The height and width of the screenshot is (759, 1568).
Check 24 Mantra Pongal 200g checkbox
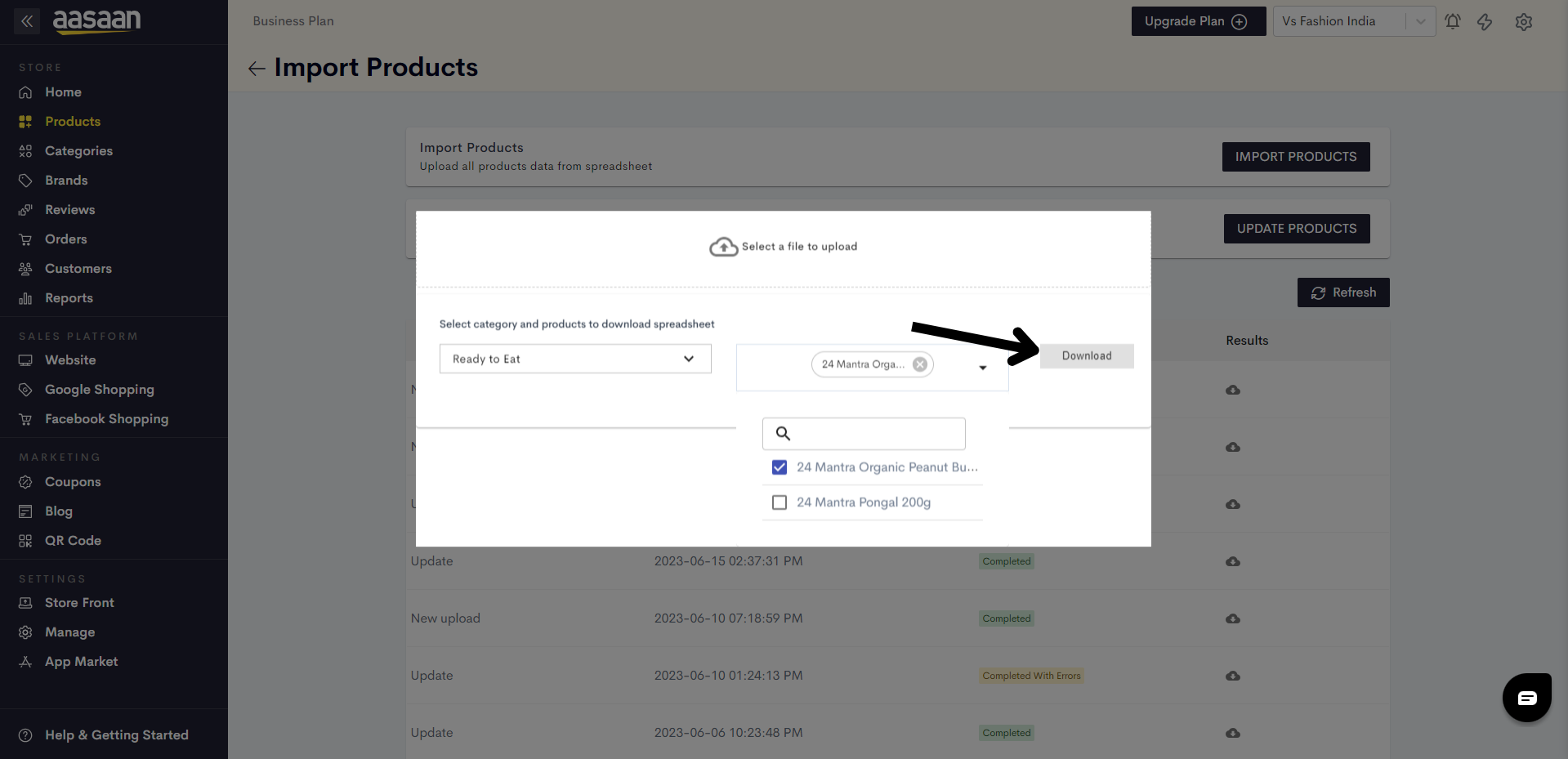point(780,502)
